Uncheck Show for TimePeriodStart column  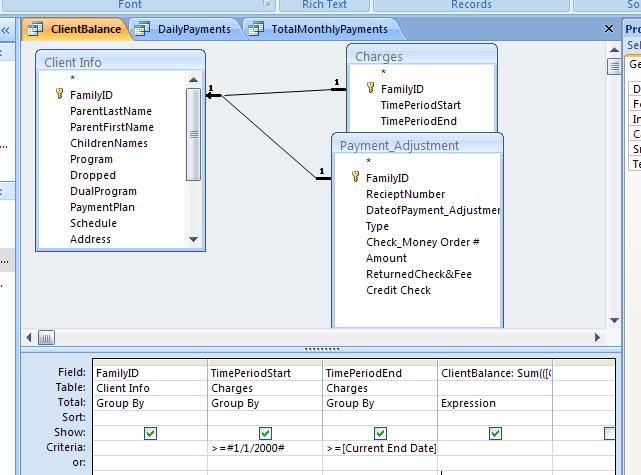265,433
